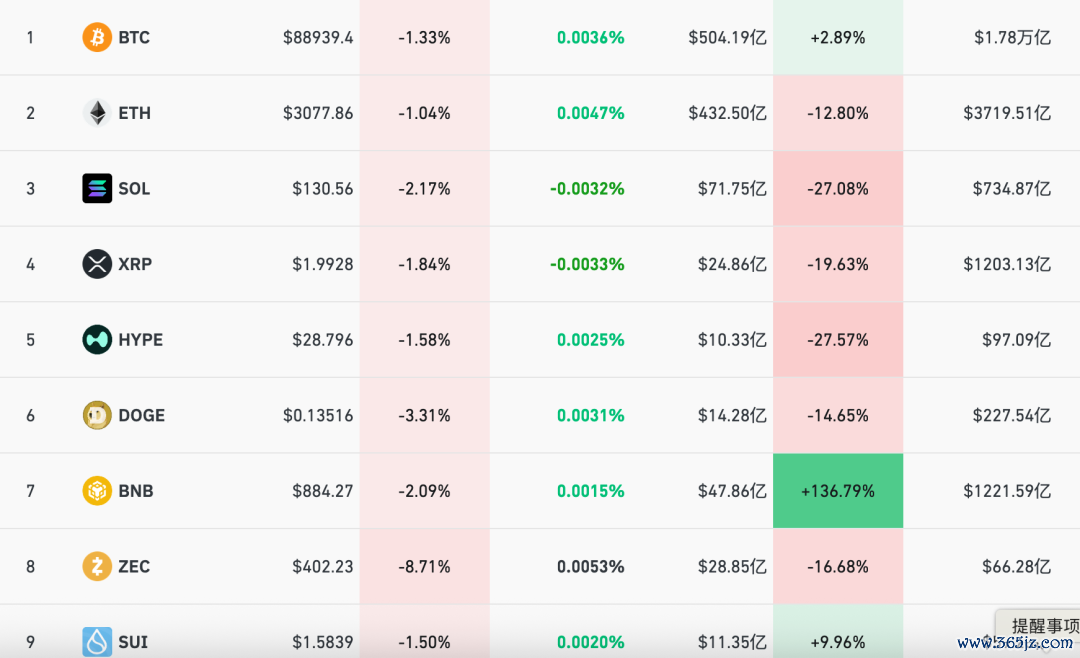The height and width of the screenshot is (658, 1080).
Task: Click ZEC's -8.71% price change cell
Action: tap(424, 566)
